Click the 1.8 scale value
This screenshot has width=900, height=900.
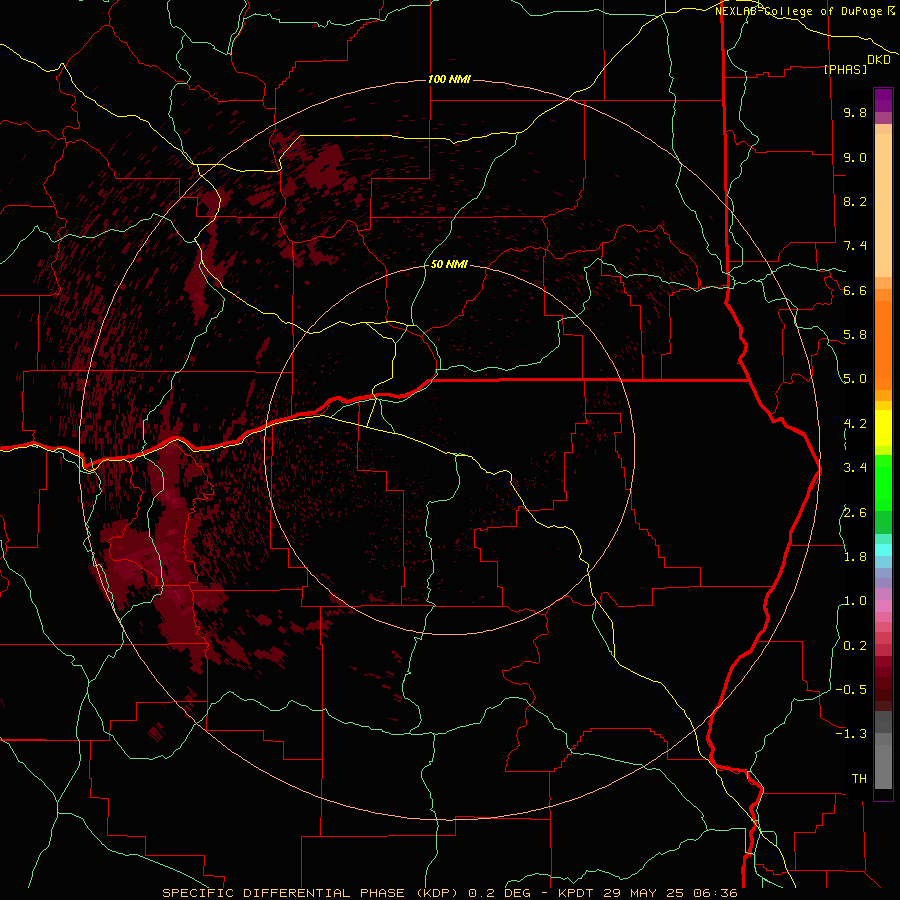pyautogui.click(x=855, y=557)
